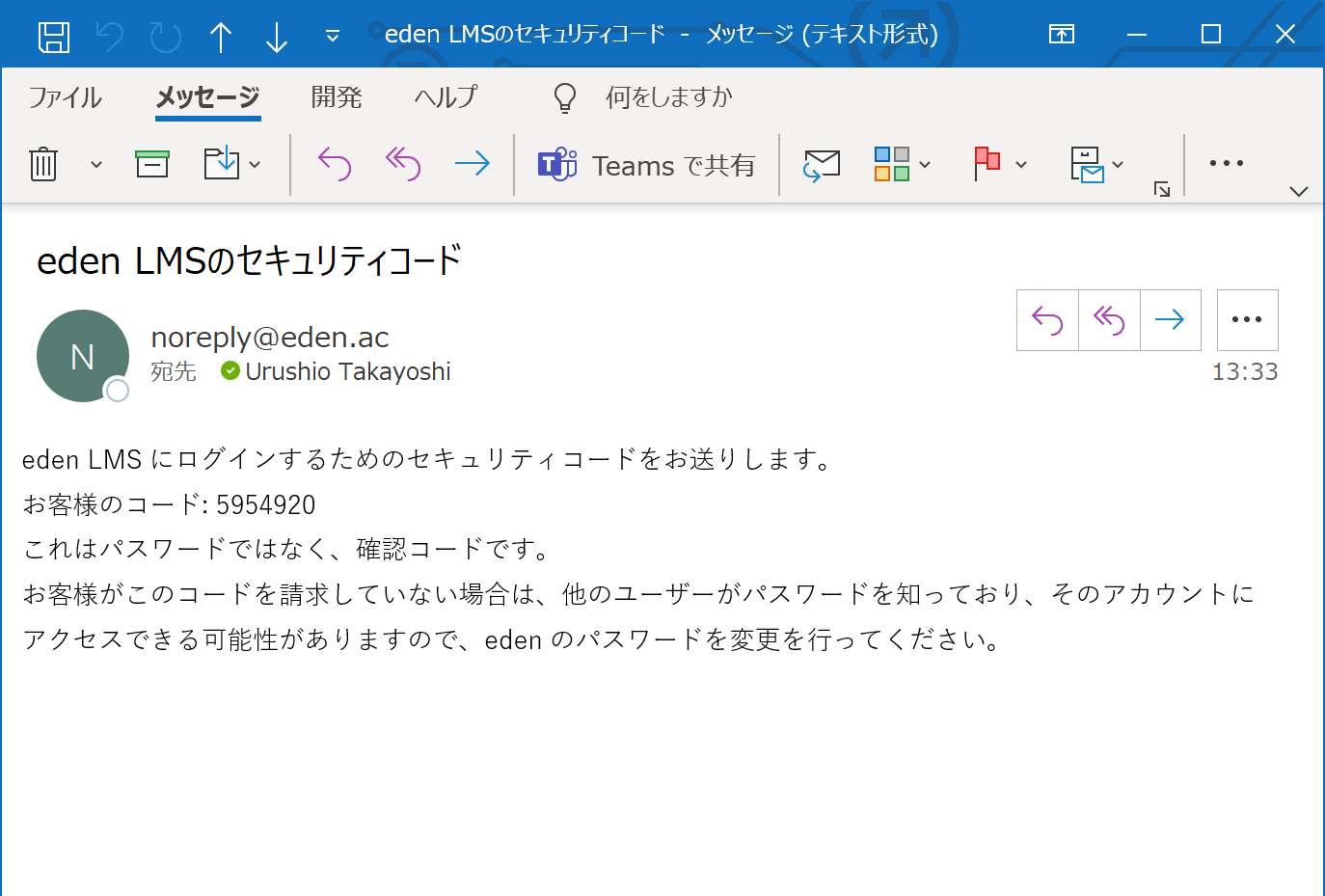
Task: Set a follow-up flag with the red flag icon
Action: (x=987, y=164)
